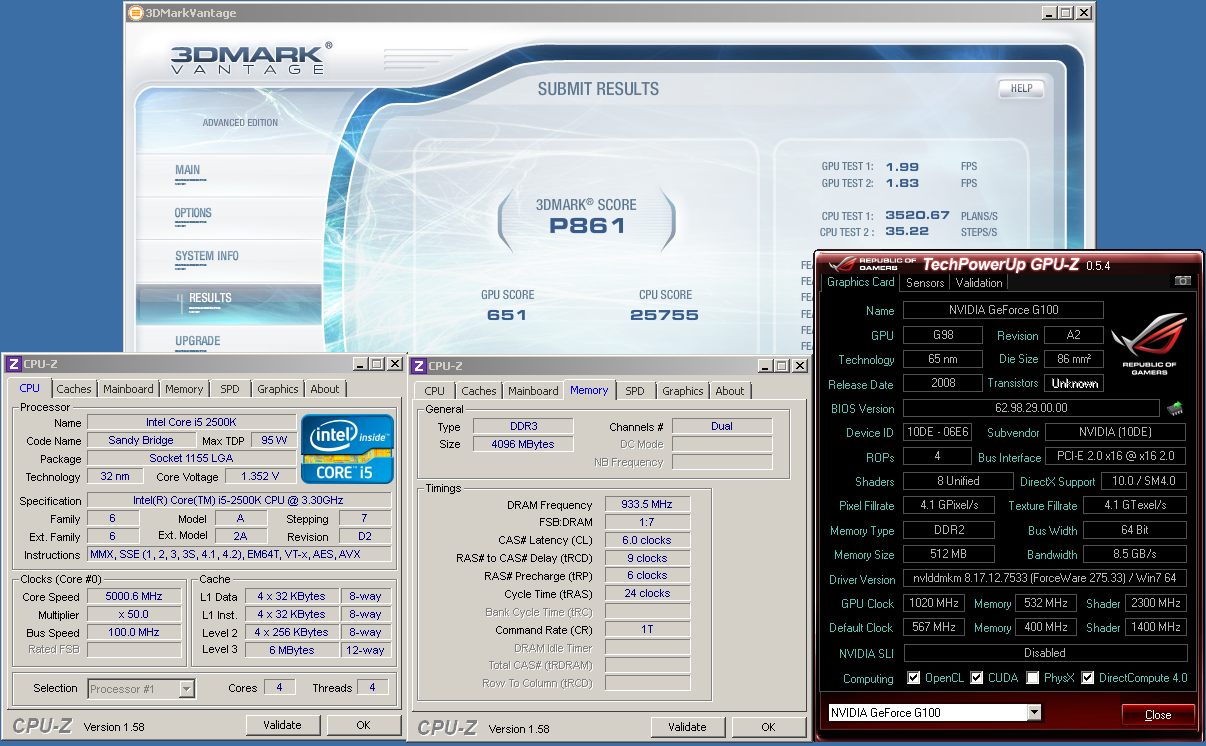Click Validate in the left CPU-Z window
The image size is (1206, 746).
click(x=283, y=725)
